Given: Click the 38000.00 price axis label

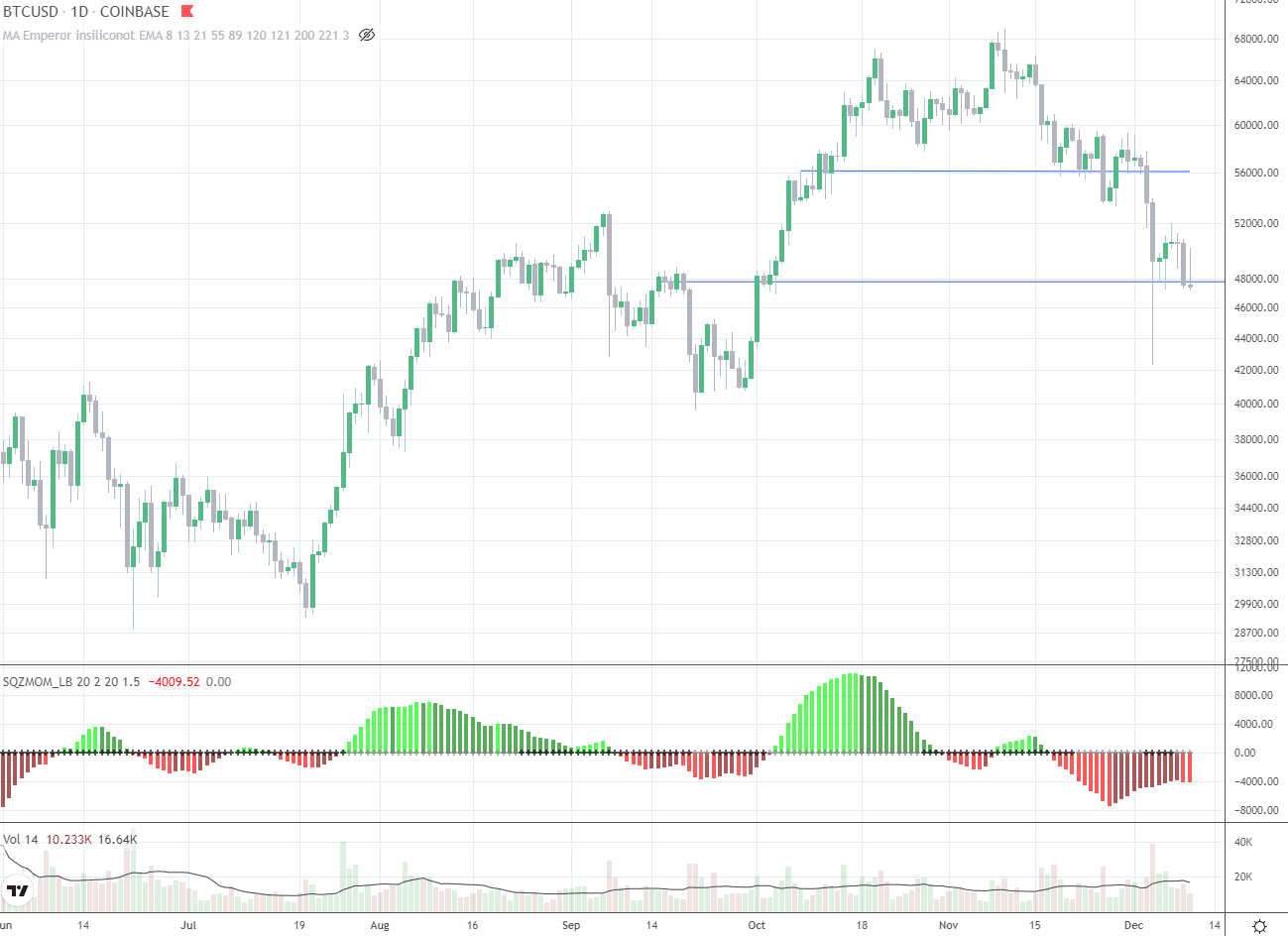Looking at the screenshot, I should [x=1256, y=440].
